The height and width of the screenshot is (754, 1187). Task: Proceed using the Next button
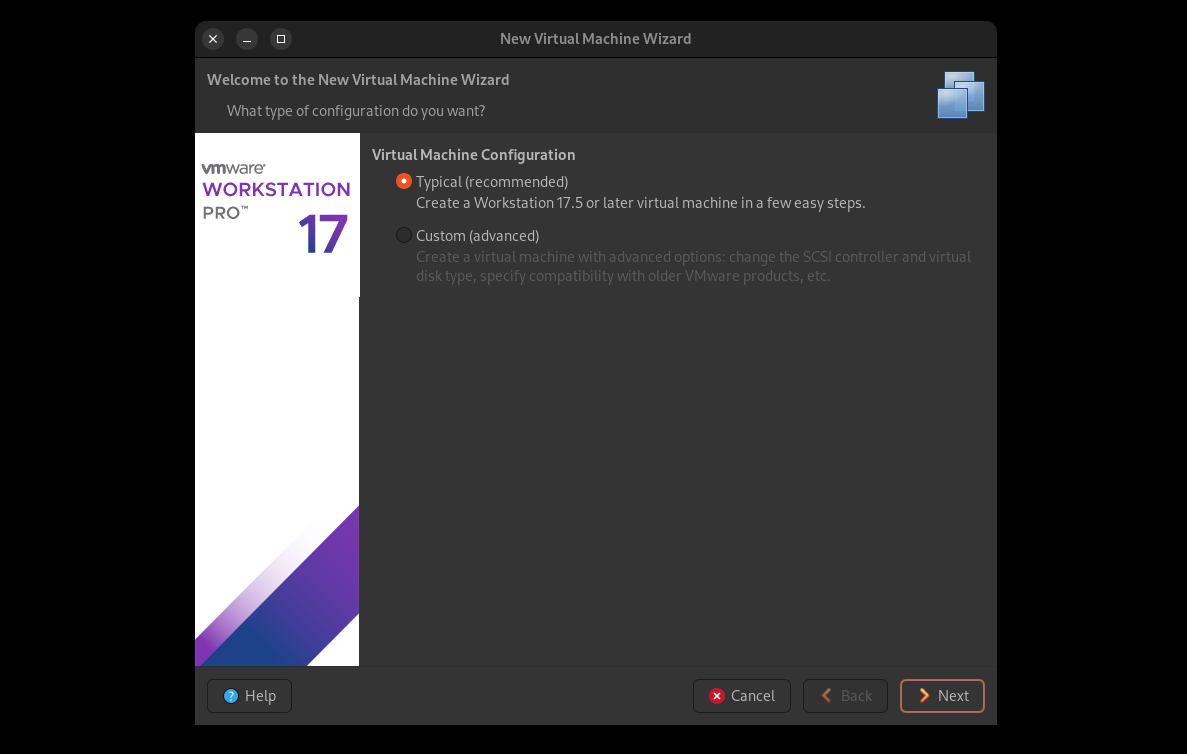942,696
